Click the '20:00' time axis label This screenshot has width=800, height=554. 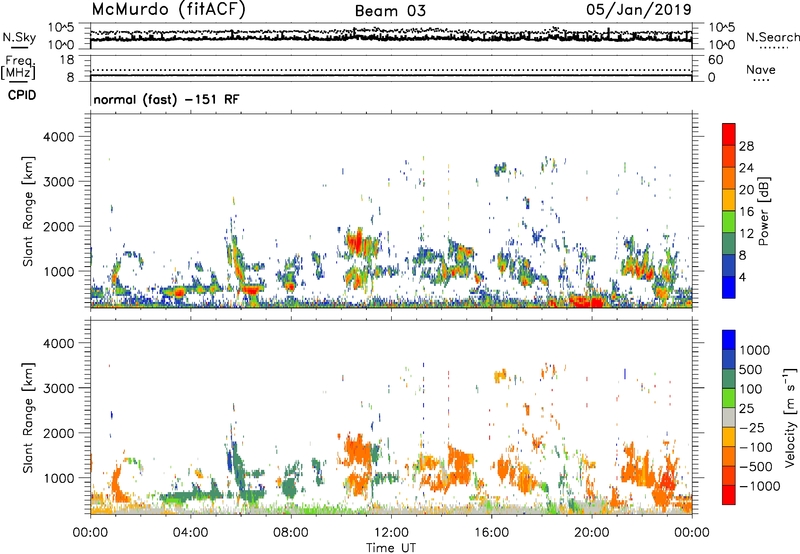[591, 533]
